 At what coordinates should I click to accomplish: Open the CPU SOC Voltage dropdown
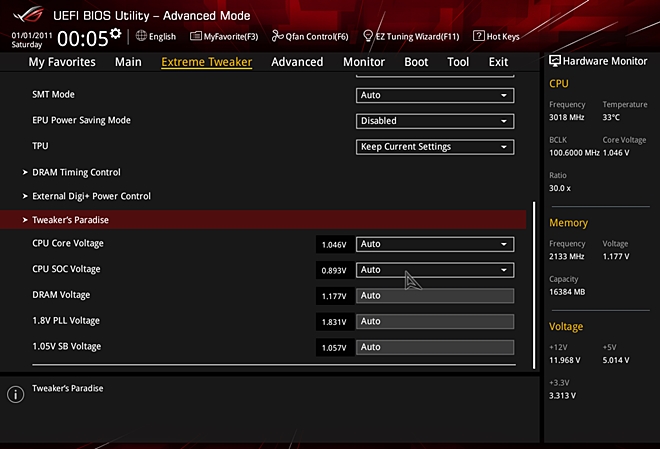pos(435,270)
